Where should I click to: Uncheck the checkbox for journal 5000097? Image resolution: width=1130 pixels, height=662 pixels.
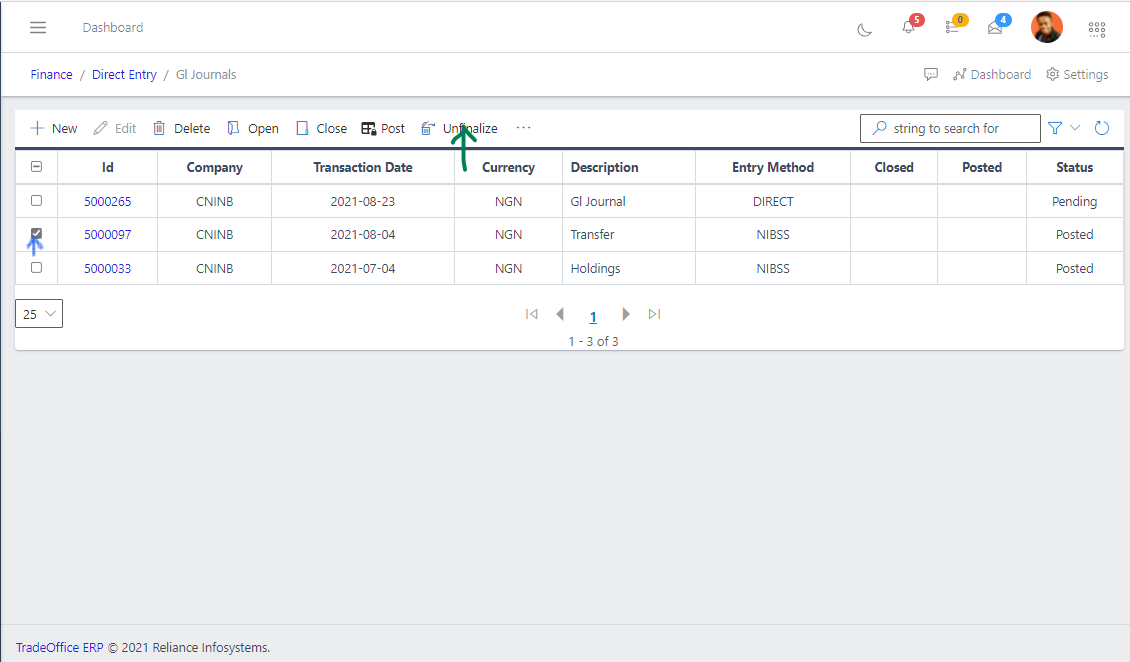[36, 234]
